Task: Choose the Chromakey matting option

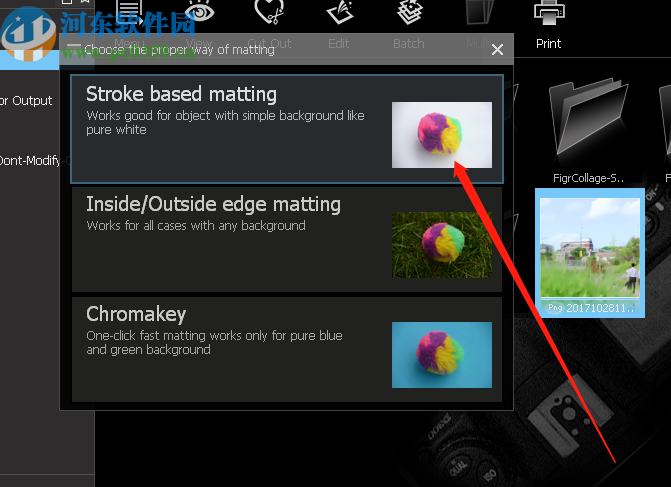Action: pyautogui.click(x=287, y=350)
